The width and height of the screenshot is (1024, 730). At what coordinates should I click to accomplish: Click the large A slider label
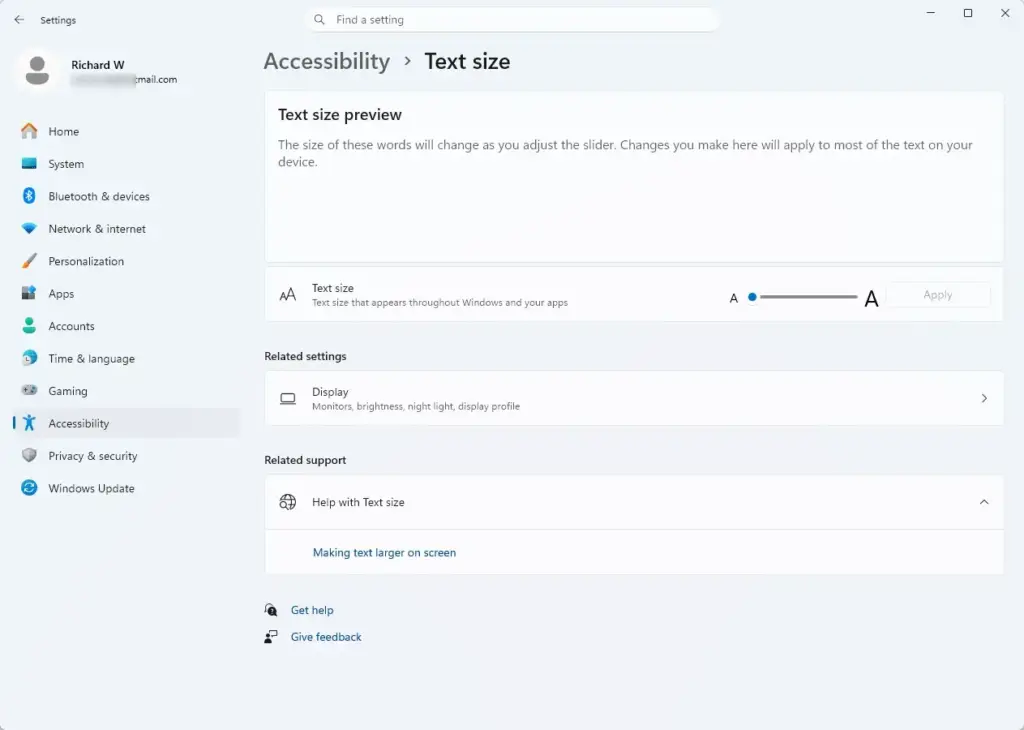(x=871, y=298)
